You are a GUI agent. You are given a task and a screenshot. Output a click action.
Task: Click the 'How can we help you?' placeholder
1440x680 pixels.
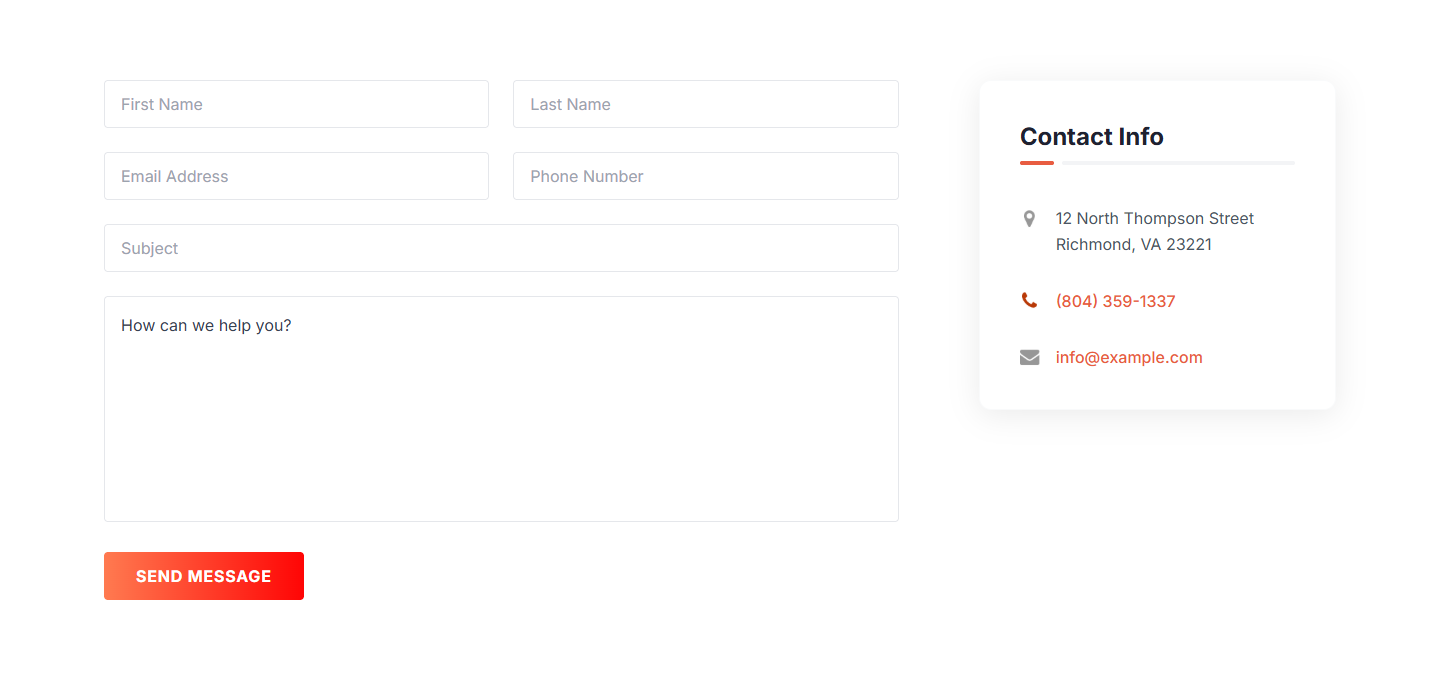pos(206,325)
